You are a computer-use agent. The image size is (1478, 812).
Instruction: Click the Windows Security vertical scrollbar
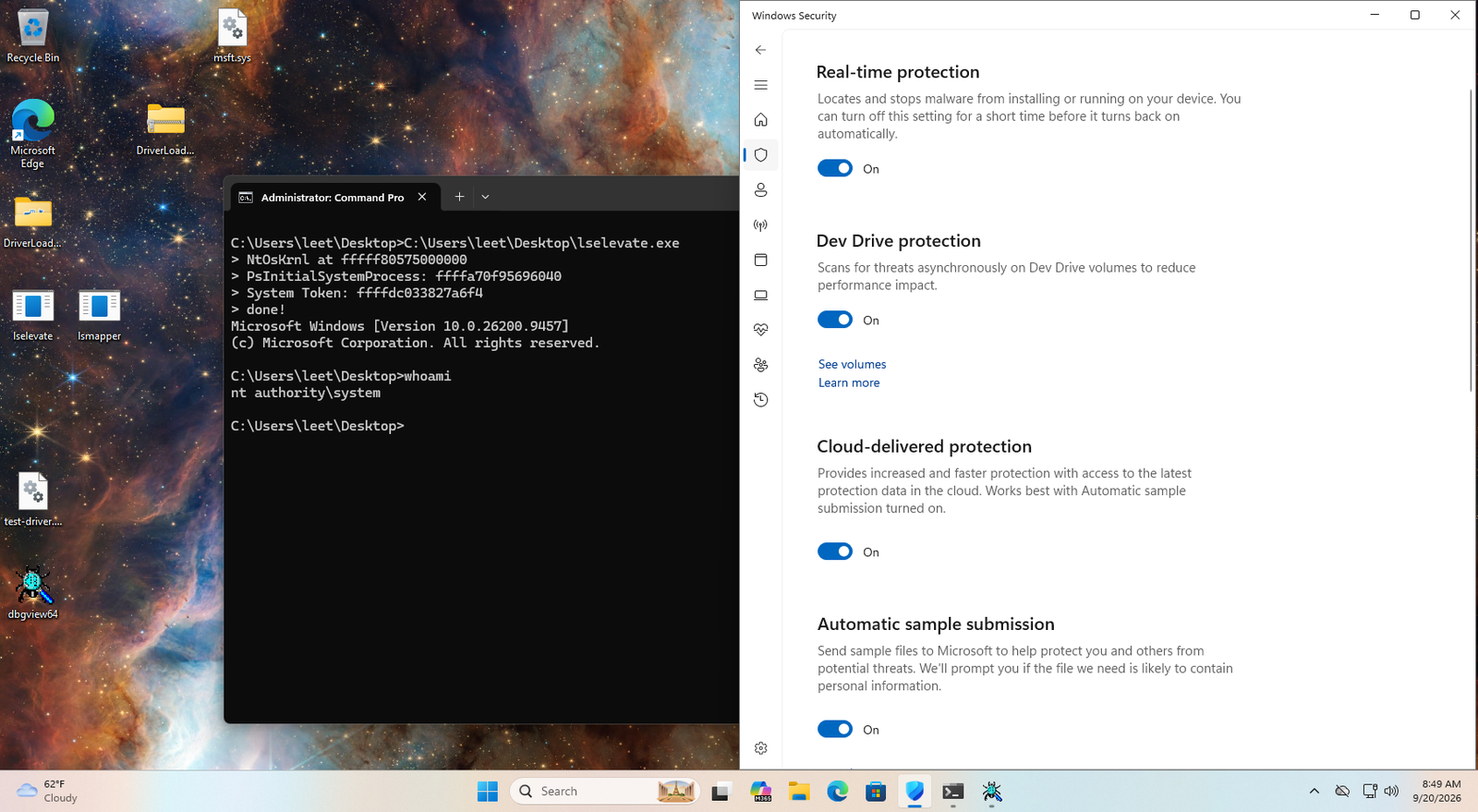click(1471, 240)
